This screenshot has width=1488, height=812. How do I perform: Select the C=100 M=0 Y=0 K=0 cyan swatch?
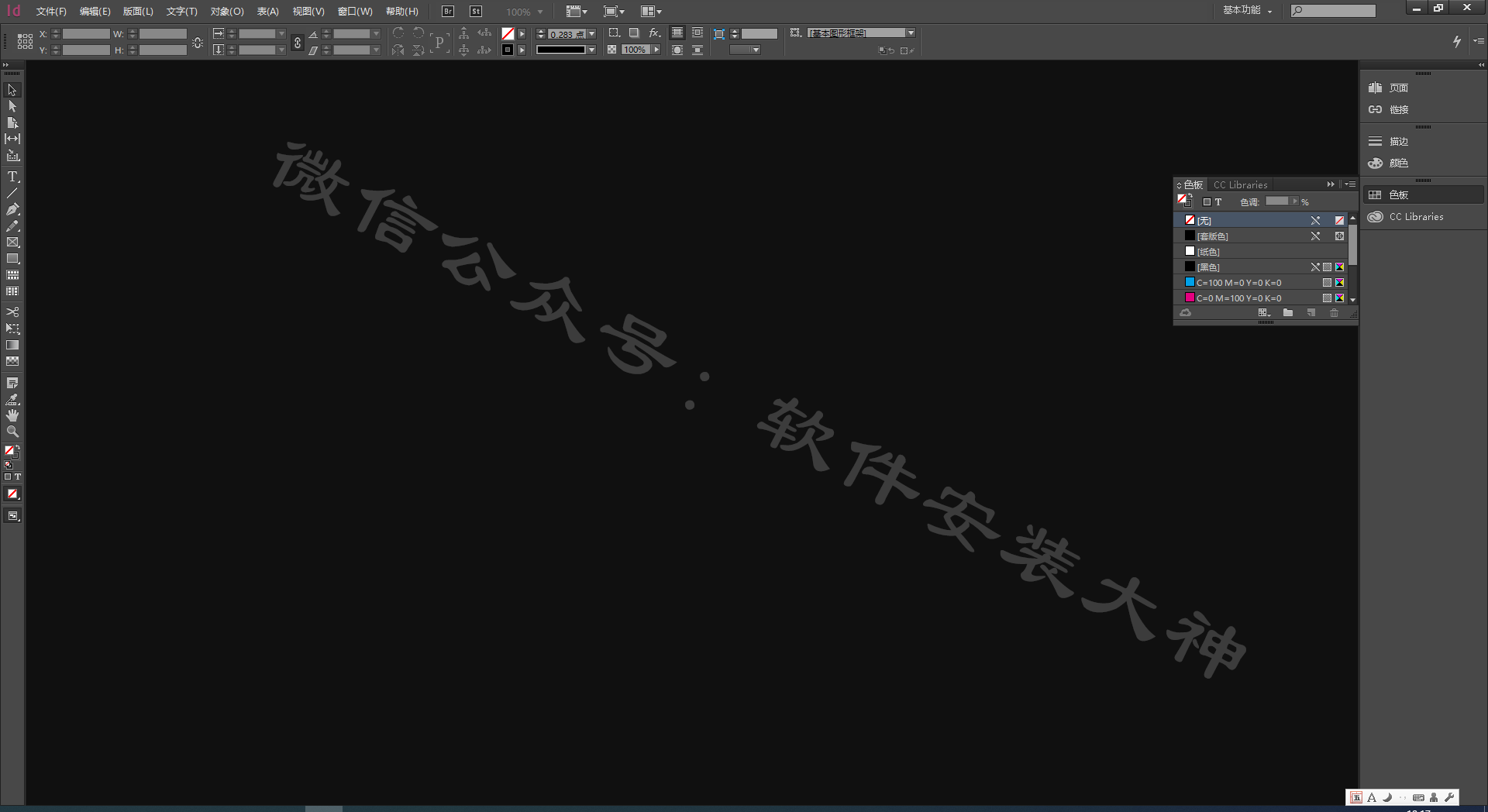pos(1262,282)
